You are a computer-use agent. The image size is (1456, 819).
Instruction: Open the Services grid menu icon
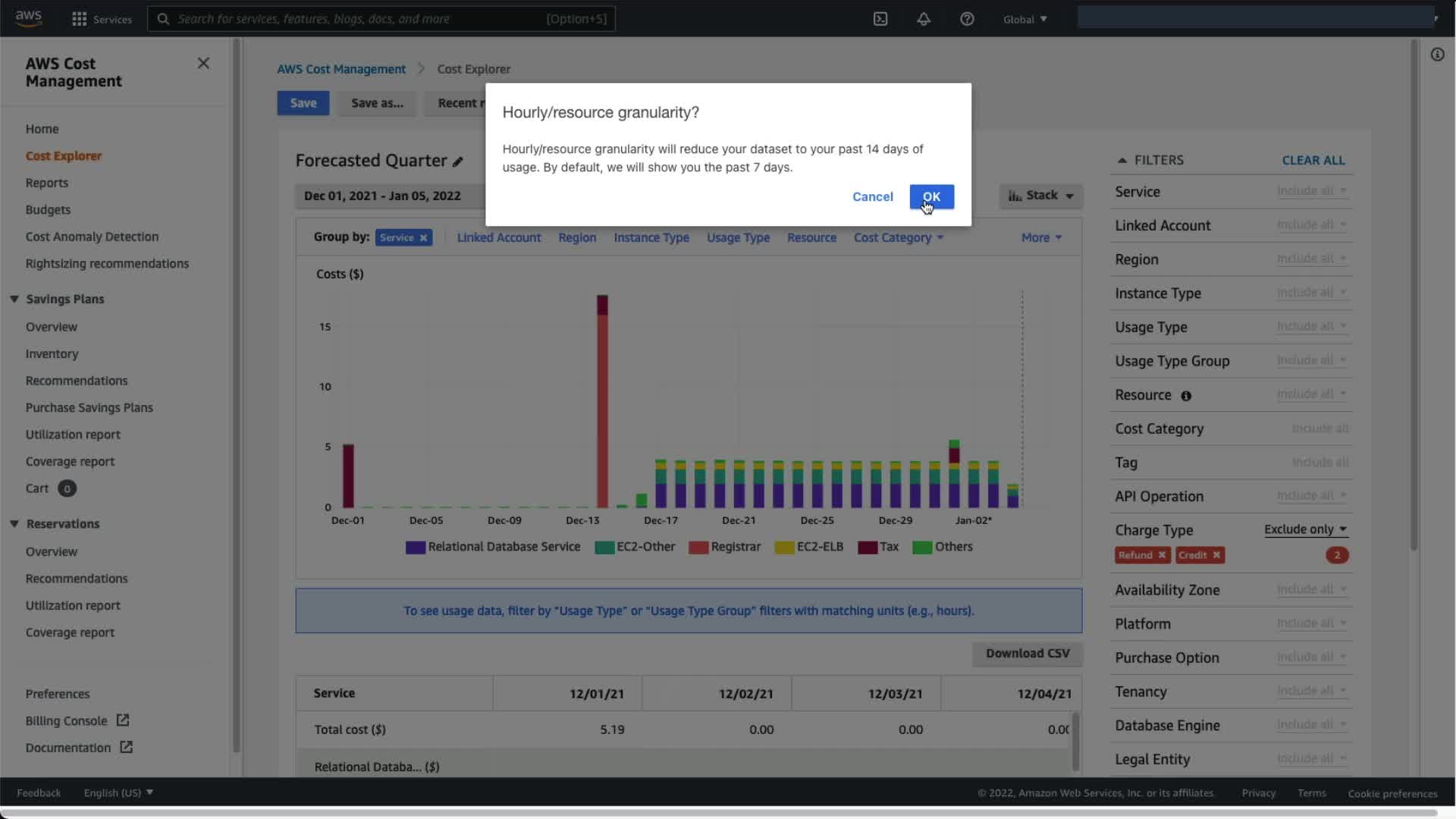pos(79,19)
